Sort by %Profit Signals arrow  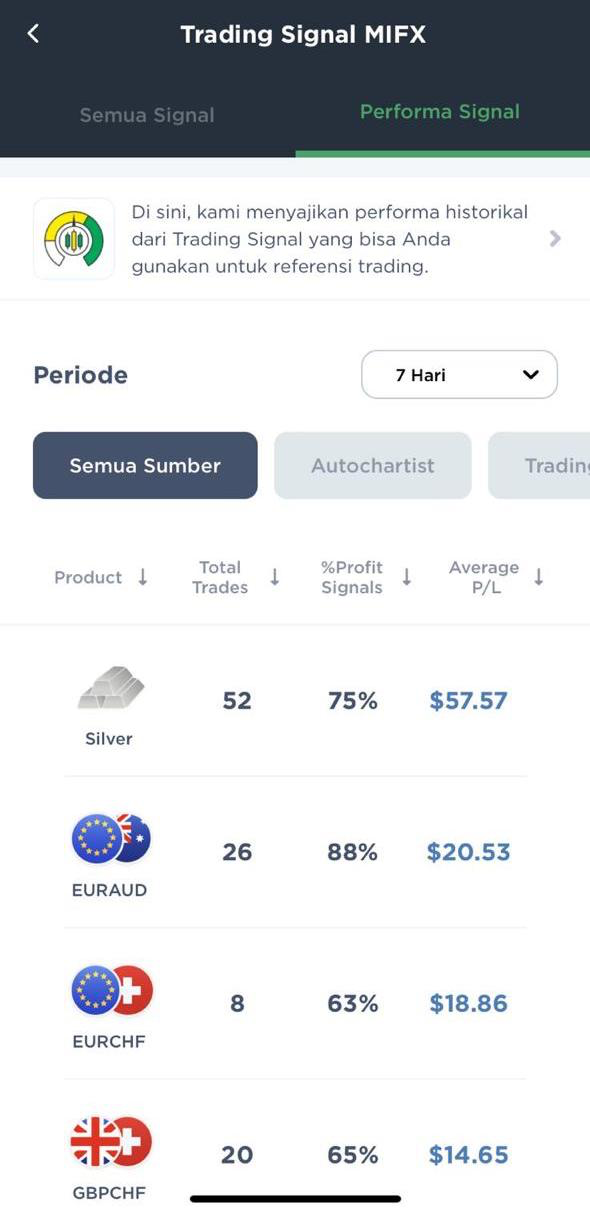(407, 577)
